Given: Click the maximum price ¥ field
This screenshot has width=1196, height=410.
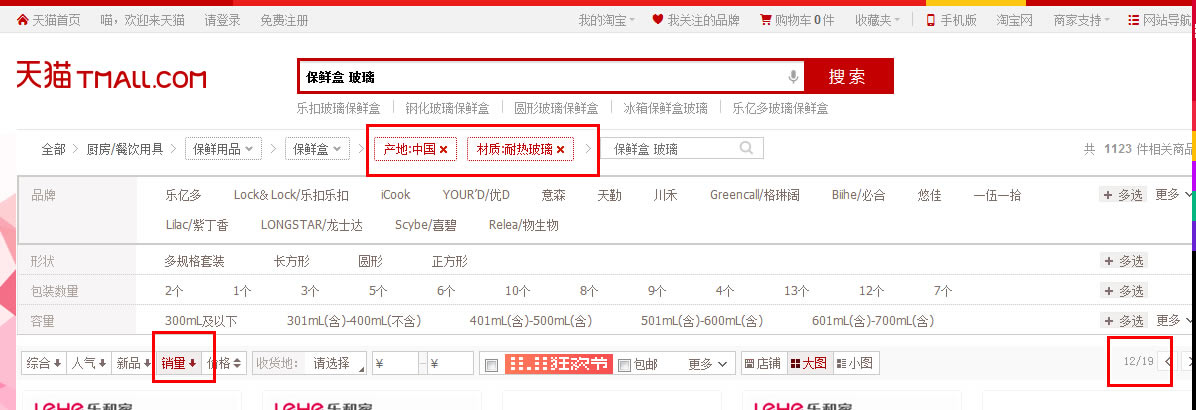Looking at the screenshot, I should coord(450,364).
